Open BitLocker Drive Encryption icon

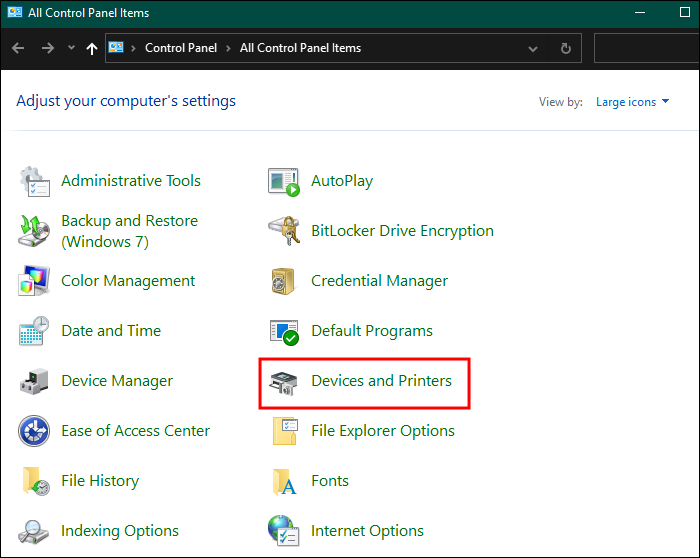click(x=285, y=231)
